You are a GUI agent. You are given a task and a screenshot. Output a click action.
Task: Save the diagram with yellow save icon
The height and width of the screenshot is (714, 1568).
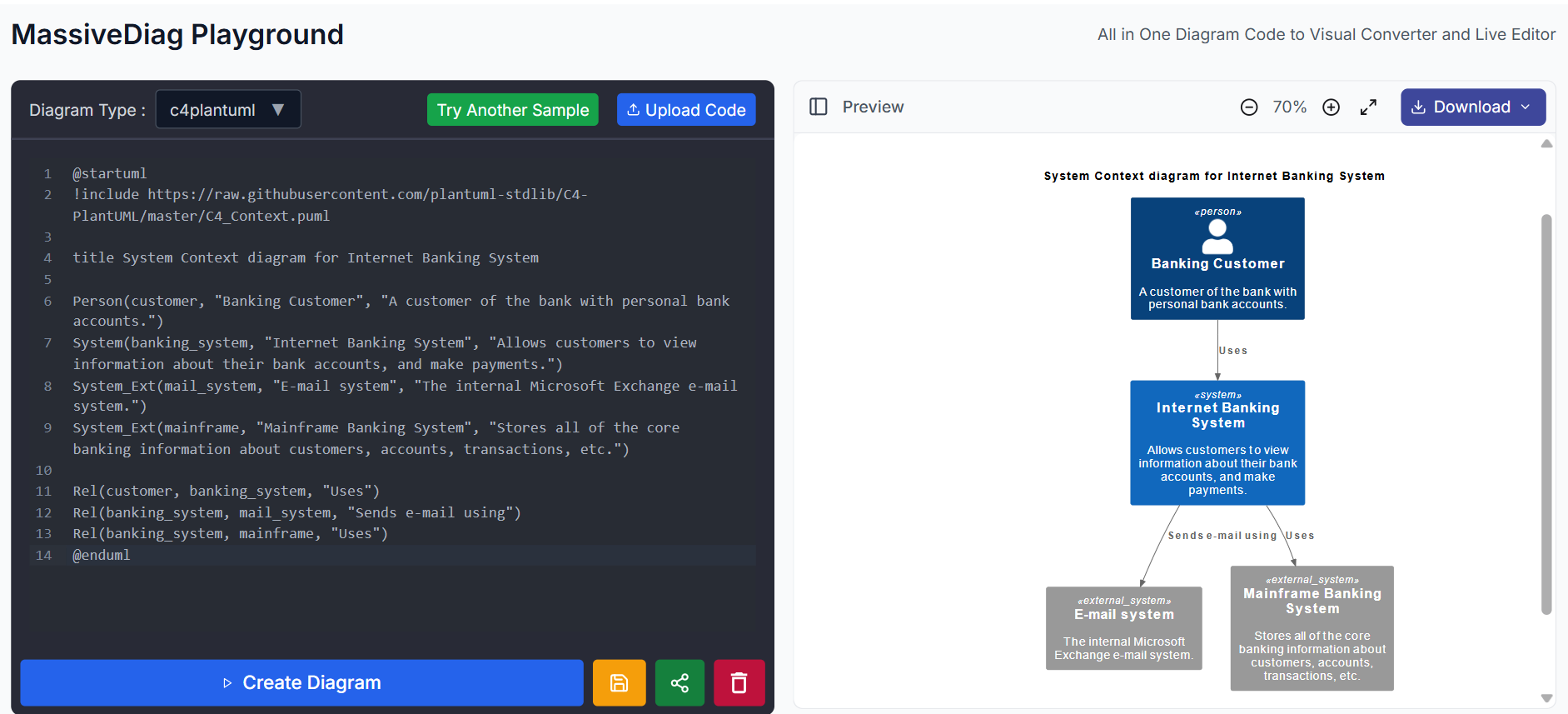pyautogui.click(x=619, y=683)
